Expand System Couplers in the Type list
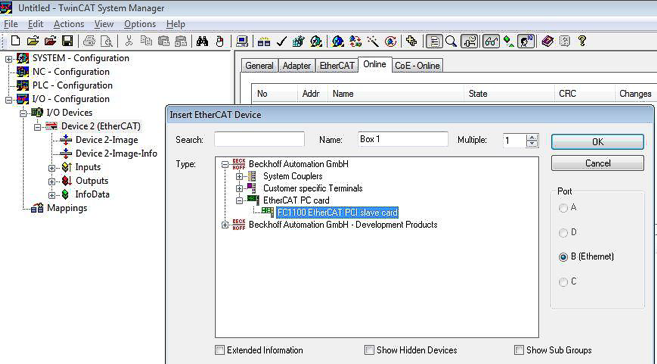Image resolution: width=657 pixels, height=364 pixels. (239, 176)
